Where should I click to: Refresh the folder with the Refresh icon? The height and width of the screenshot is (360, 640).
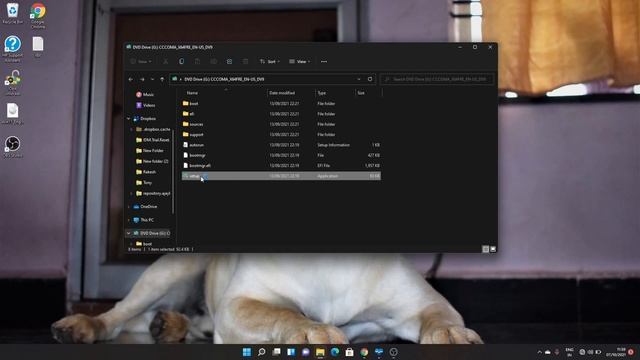coord(370,79)
